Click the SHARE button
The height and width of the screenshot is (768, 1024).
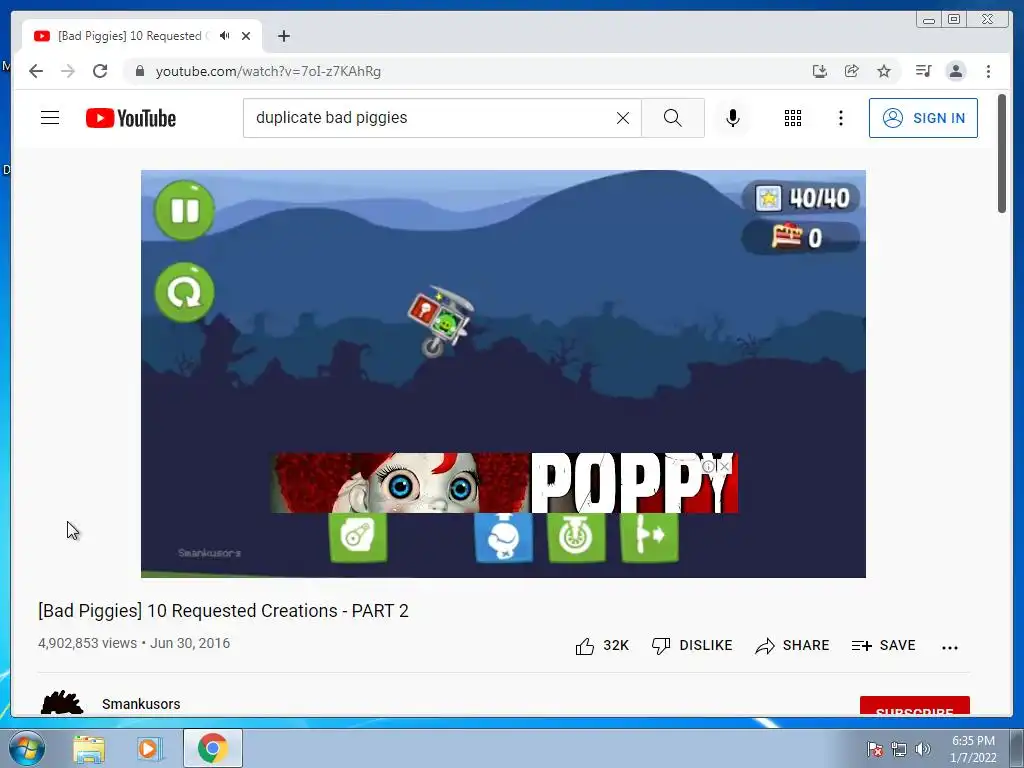792,645
